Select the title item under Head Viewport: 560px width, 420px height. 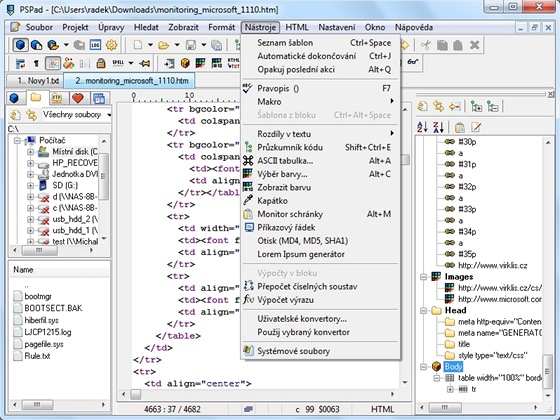(464, 344)
